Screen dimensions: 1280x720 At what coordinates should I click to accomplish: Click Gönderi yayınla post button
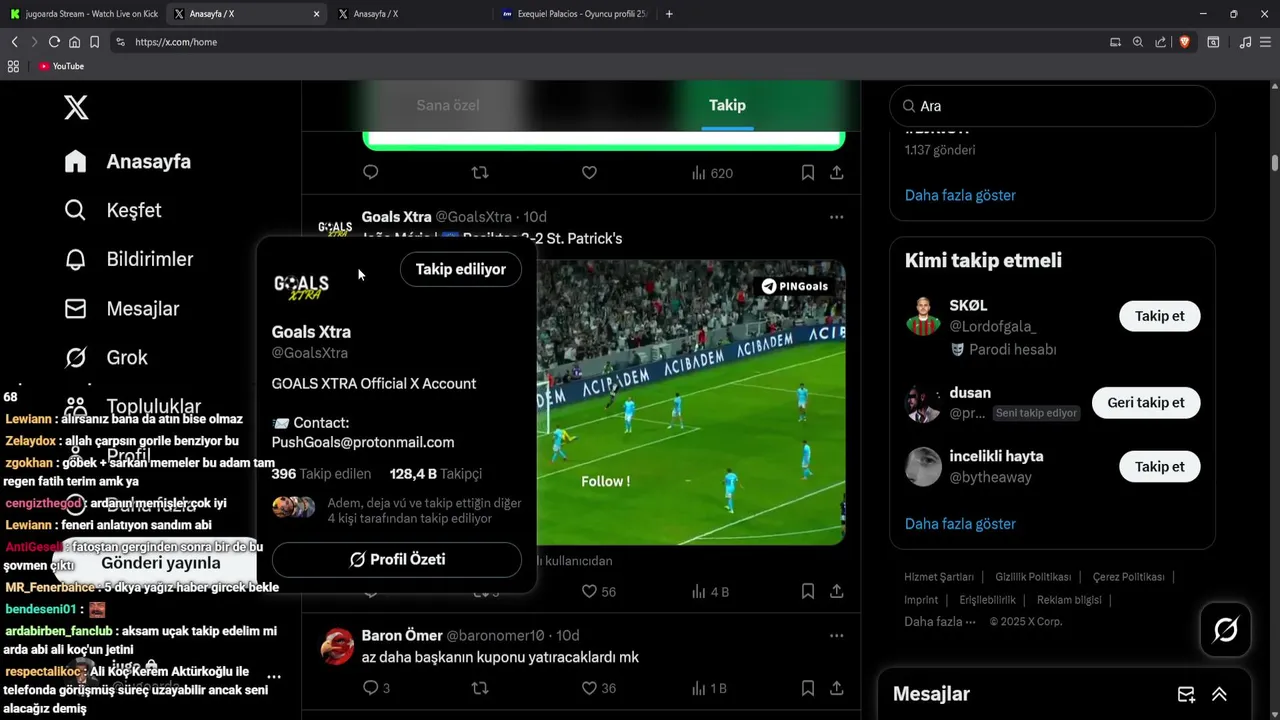click(x=160, y=564)
